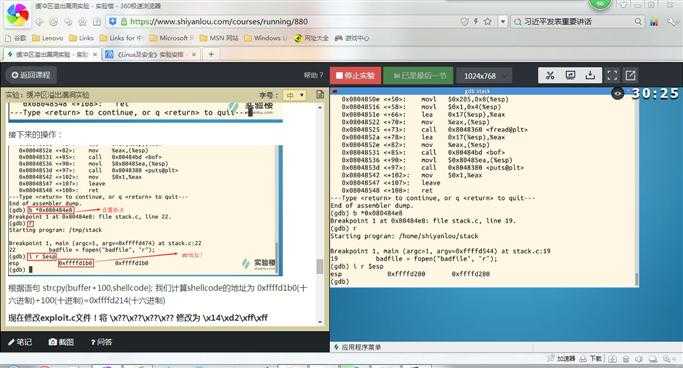
Task: Open the game center bookmark
Action: click(352, 38)
